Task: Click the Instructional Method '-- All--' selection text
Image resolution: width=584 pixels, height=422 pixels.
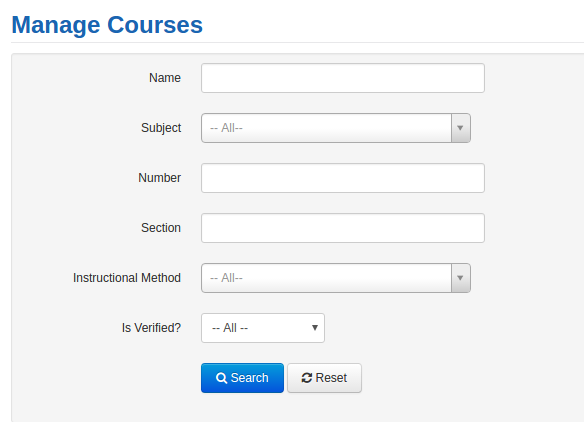Action: click(226, 278)
